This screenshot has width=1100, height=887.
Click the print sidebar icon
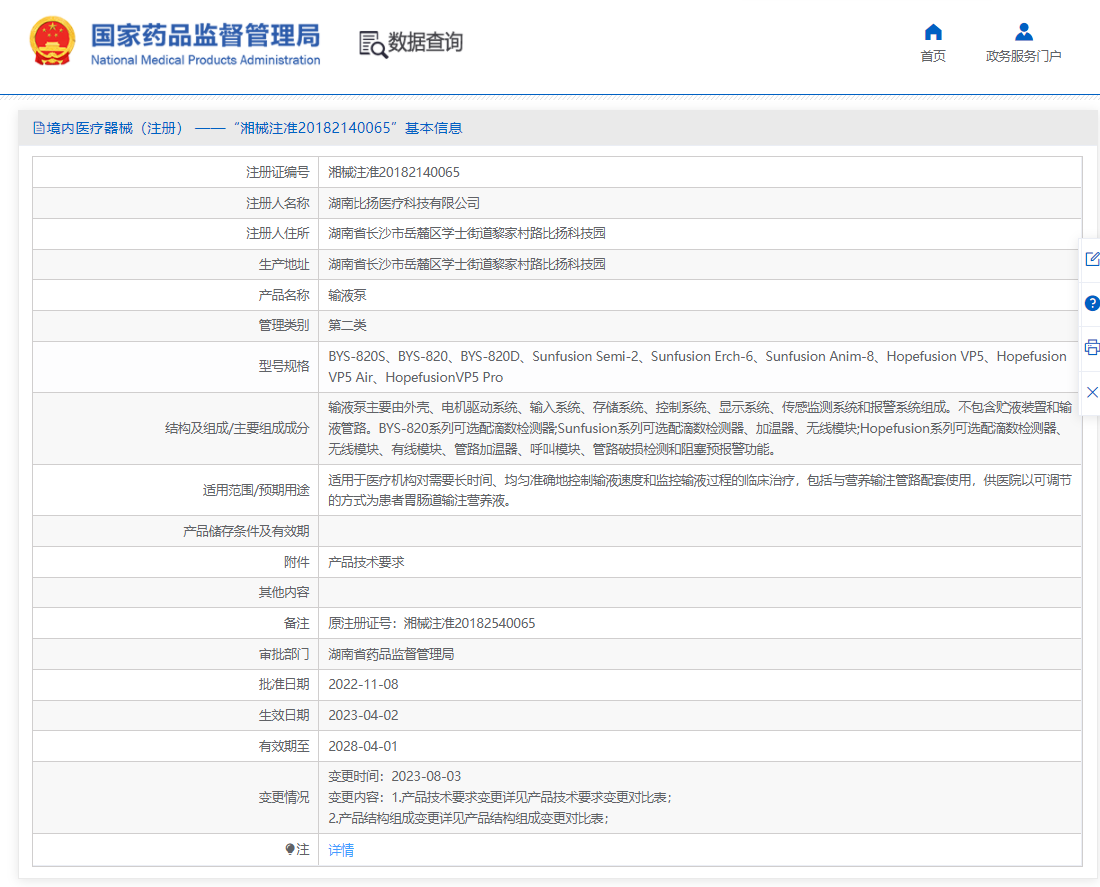coord(1092,347)
